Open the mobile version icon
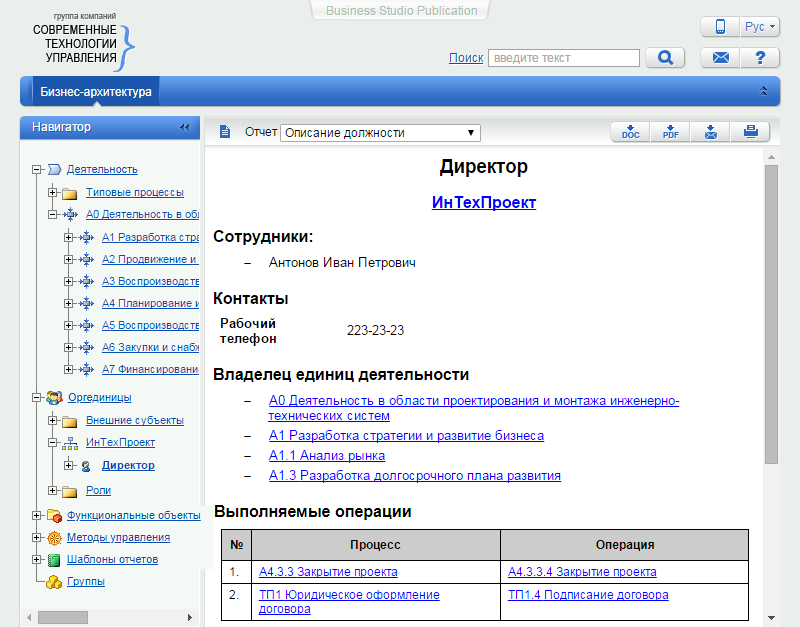Image resolution: width=800 pixels, height=627 pixels. click(x=720, y=27)
